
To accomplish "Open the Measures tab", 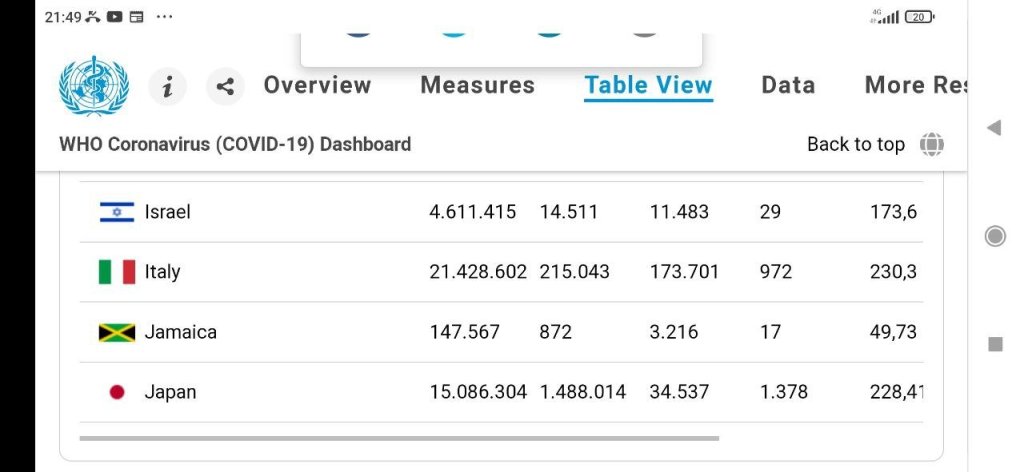I will [477, 85].
